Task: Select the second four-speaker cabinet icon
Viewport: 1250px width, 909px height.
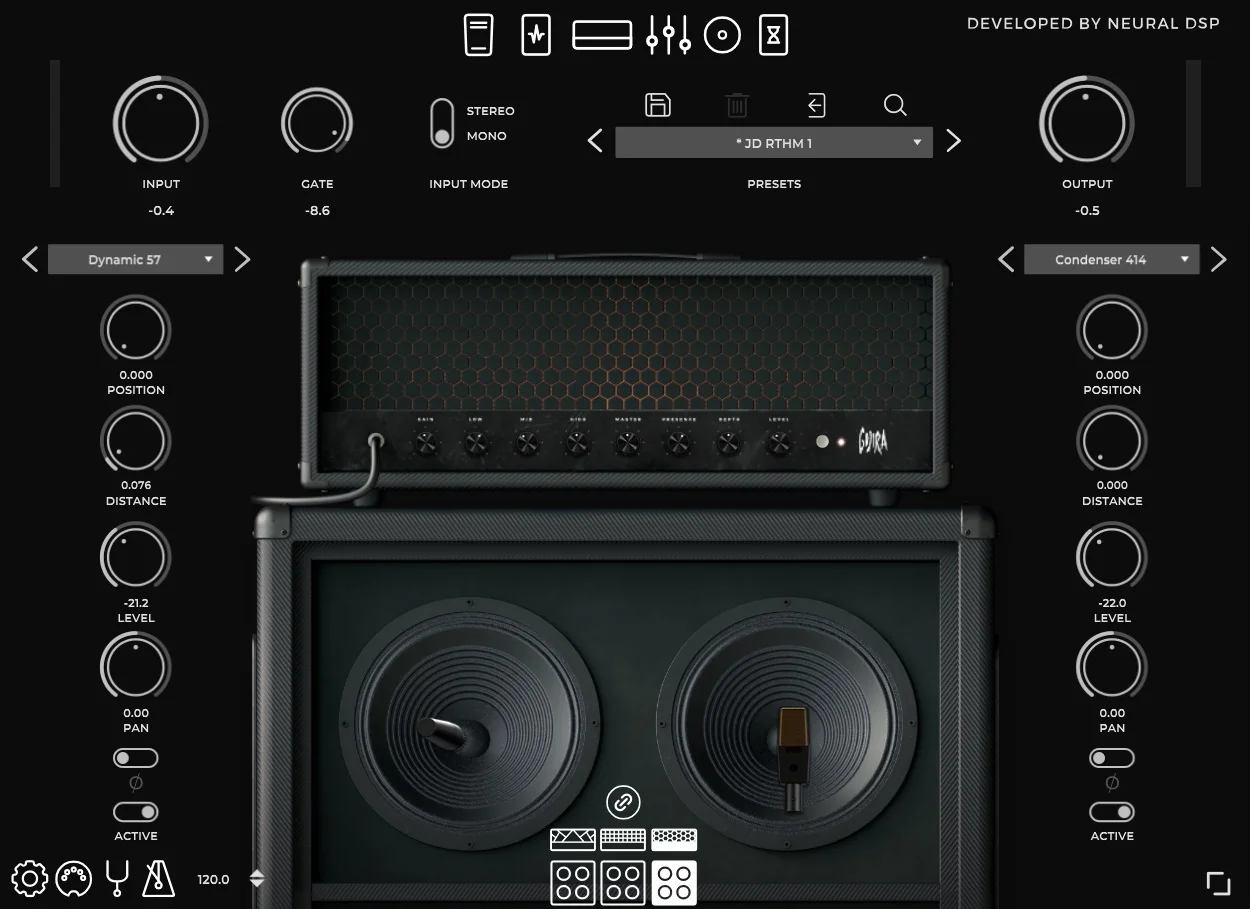Action: point(623,883)
